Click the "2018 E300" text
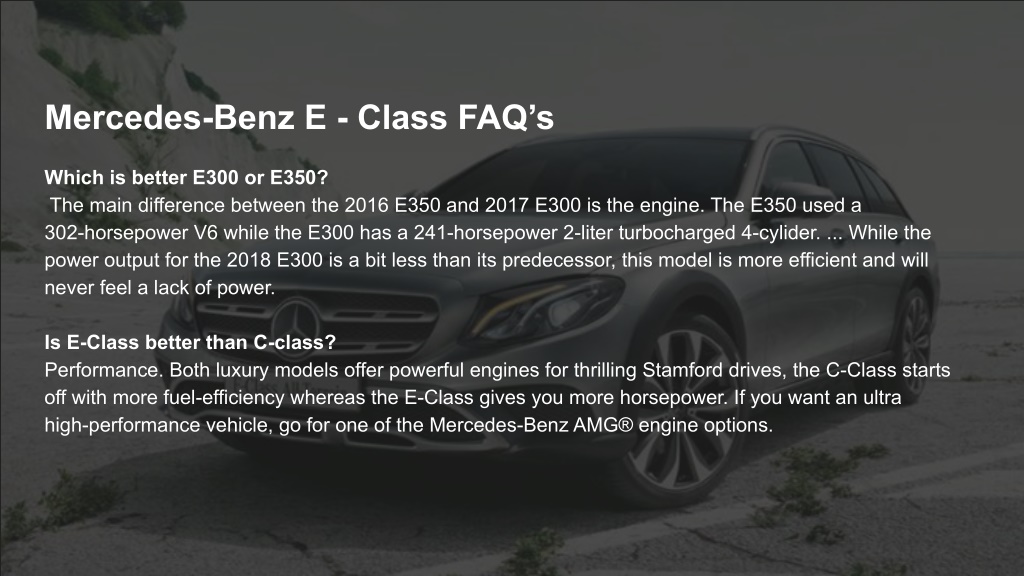Viewport: 1024px width, 576px height. (275, 261)
